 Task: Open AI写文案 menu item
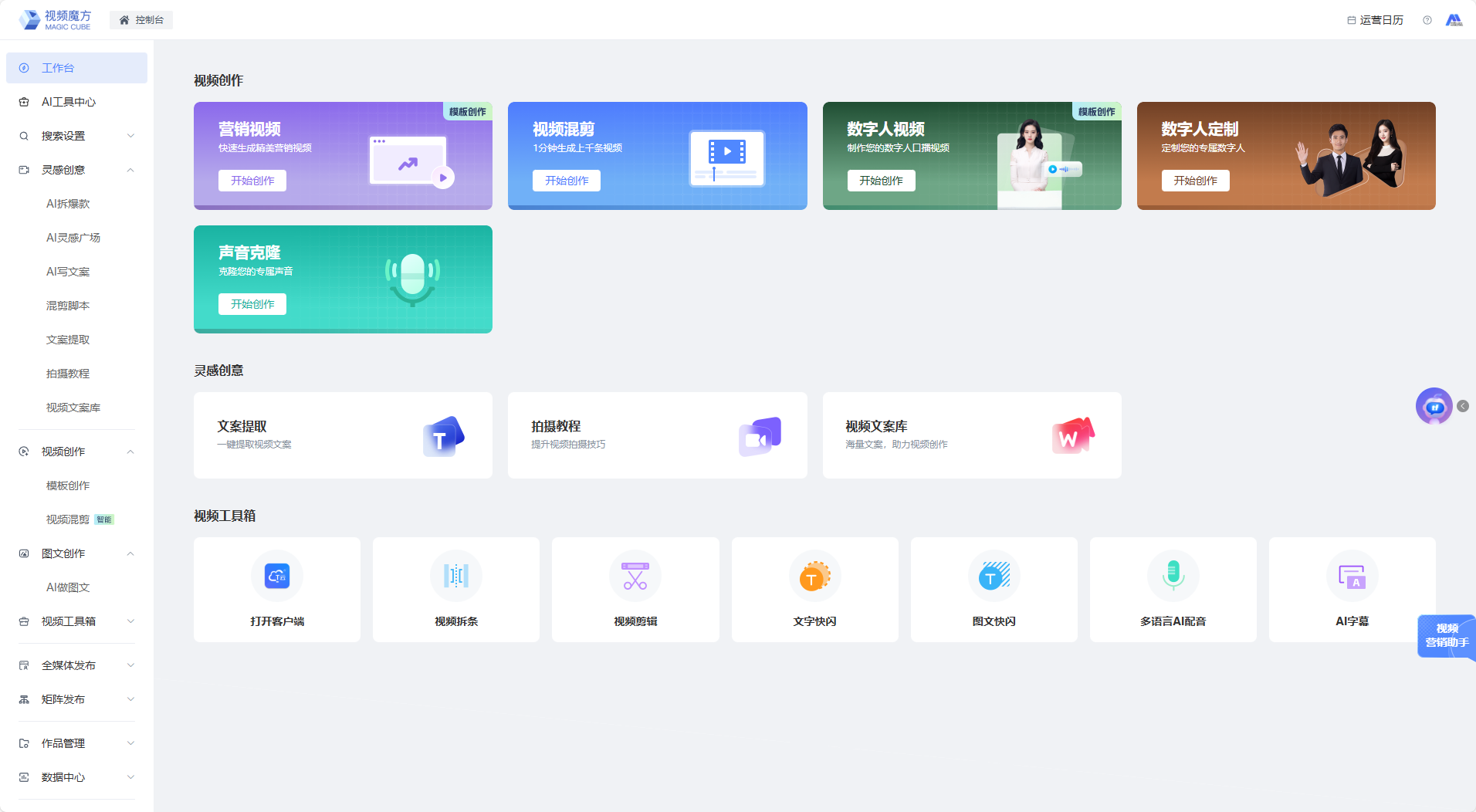click(68, 272)
